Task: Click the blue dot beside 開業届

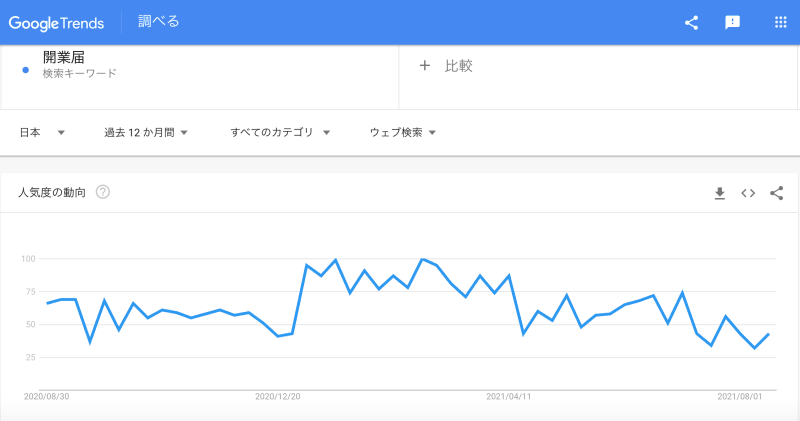Action: (26, 70)
